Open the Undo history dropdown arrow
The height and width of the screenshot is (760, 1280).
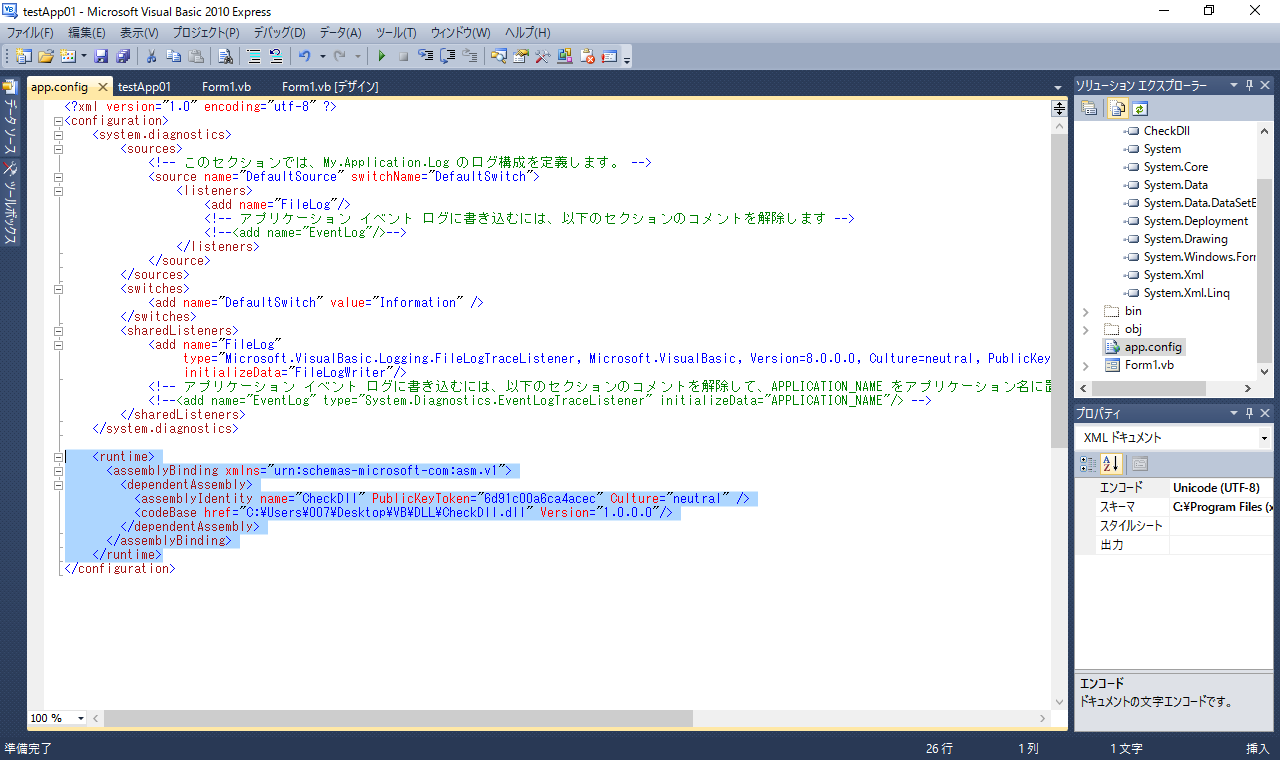pyautogui.click(x=322, y=56)
